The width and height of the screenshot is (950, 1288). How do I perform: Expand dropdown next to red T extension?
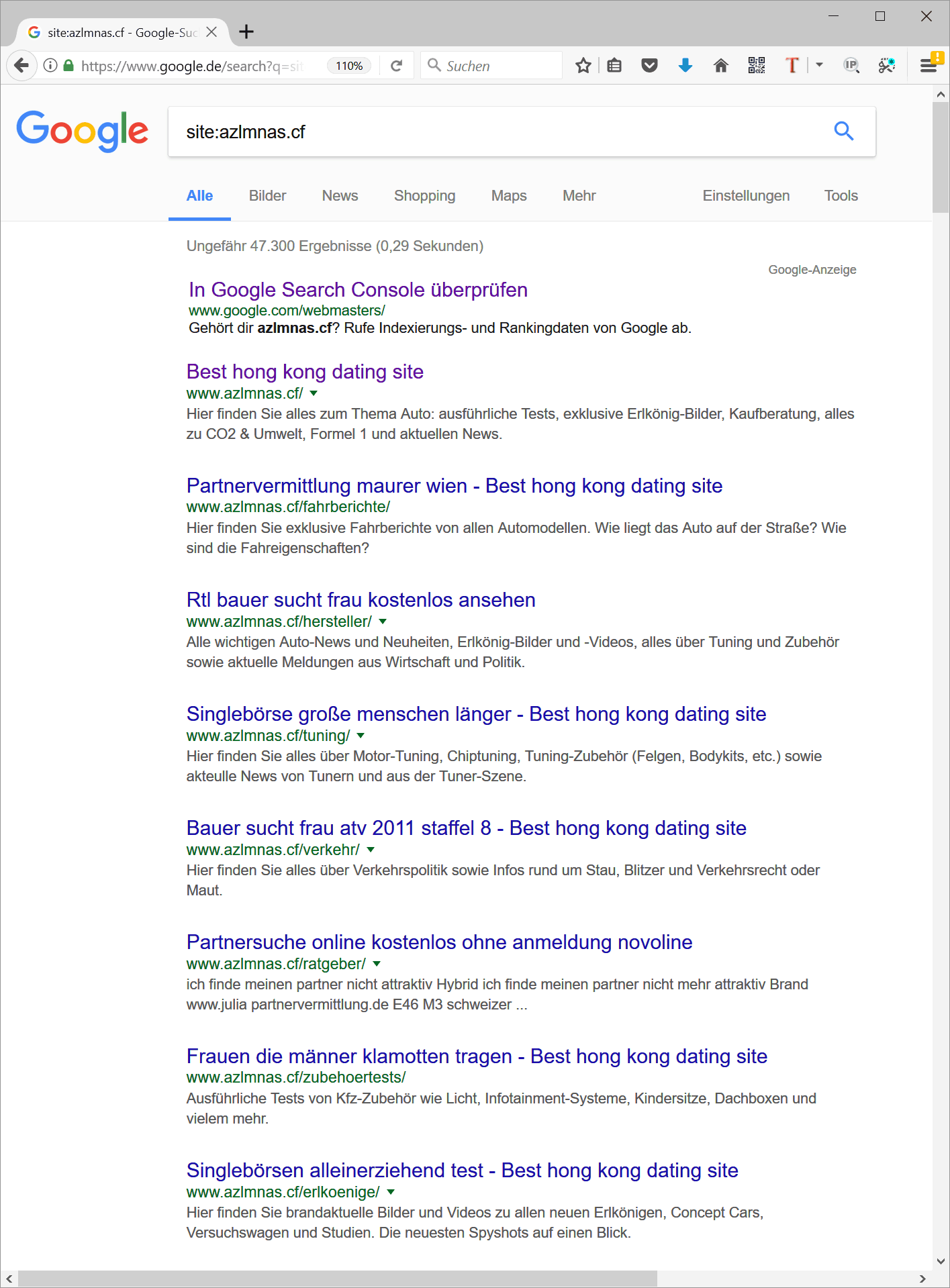tap(819, 65)
